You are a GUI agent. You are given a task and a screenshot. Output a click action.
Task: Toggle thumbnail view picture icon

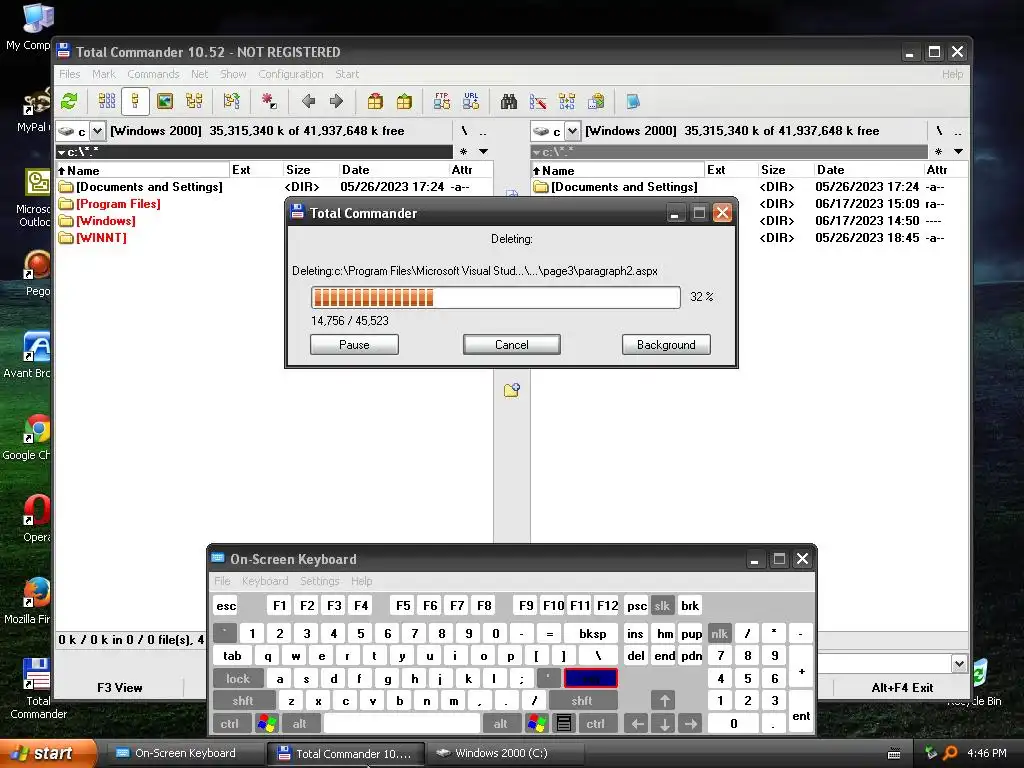pyautogui.click(x=165, y=101)
